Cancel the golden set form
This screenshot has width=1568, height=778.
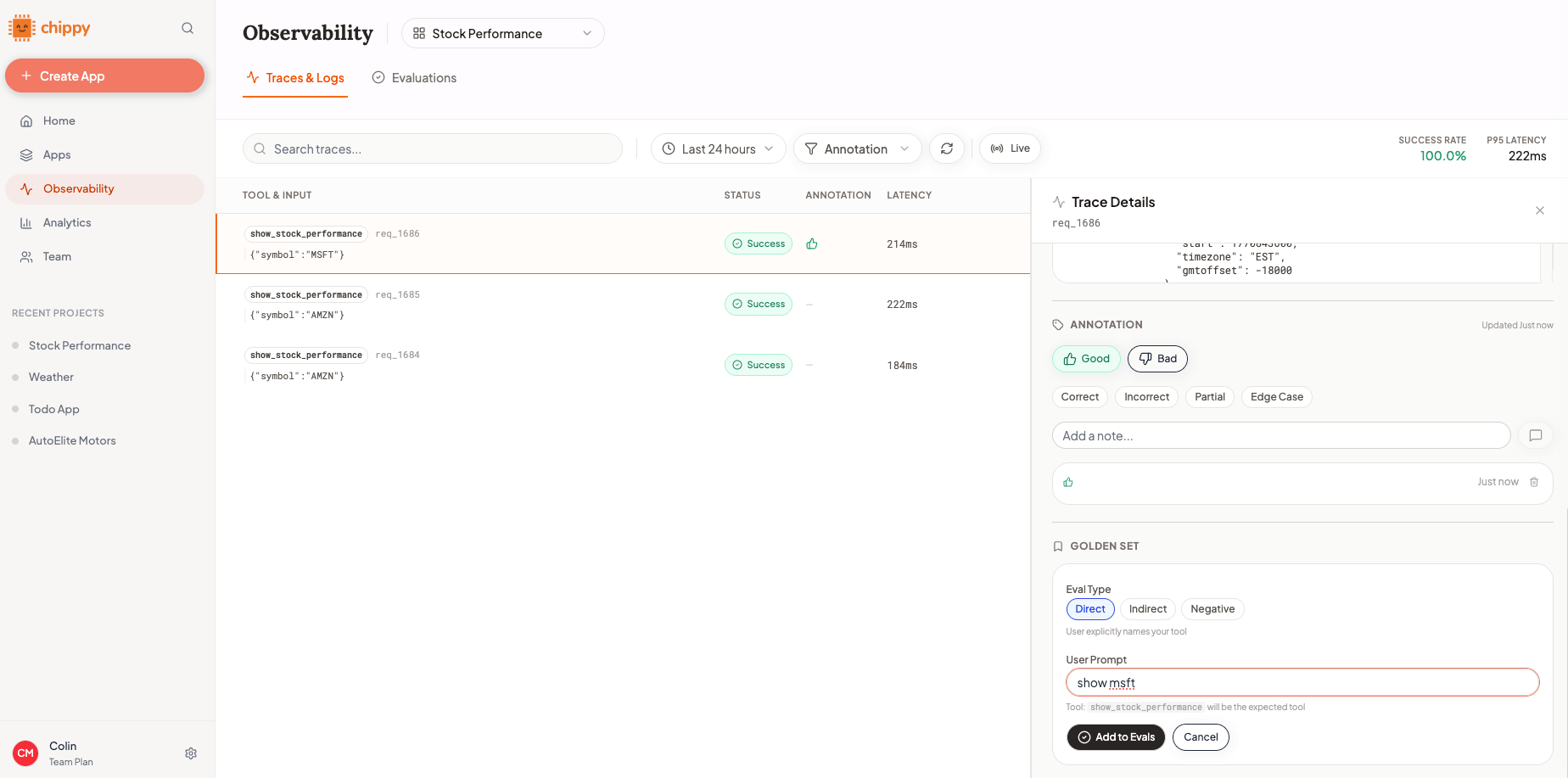1201,737
